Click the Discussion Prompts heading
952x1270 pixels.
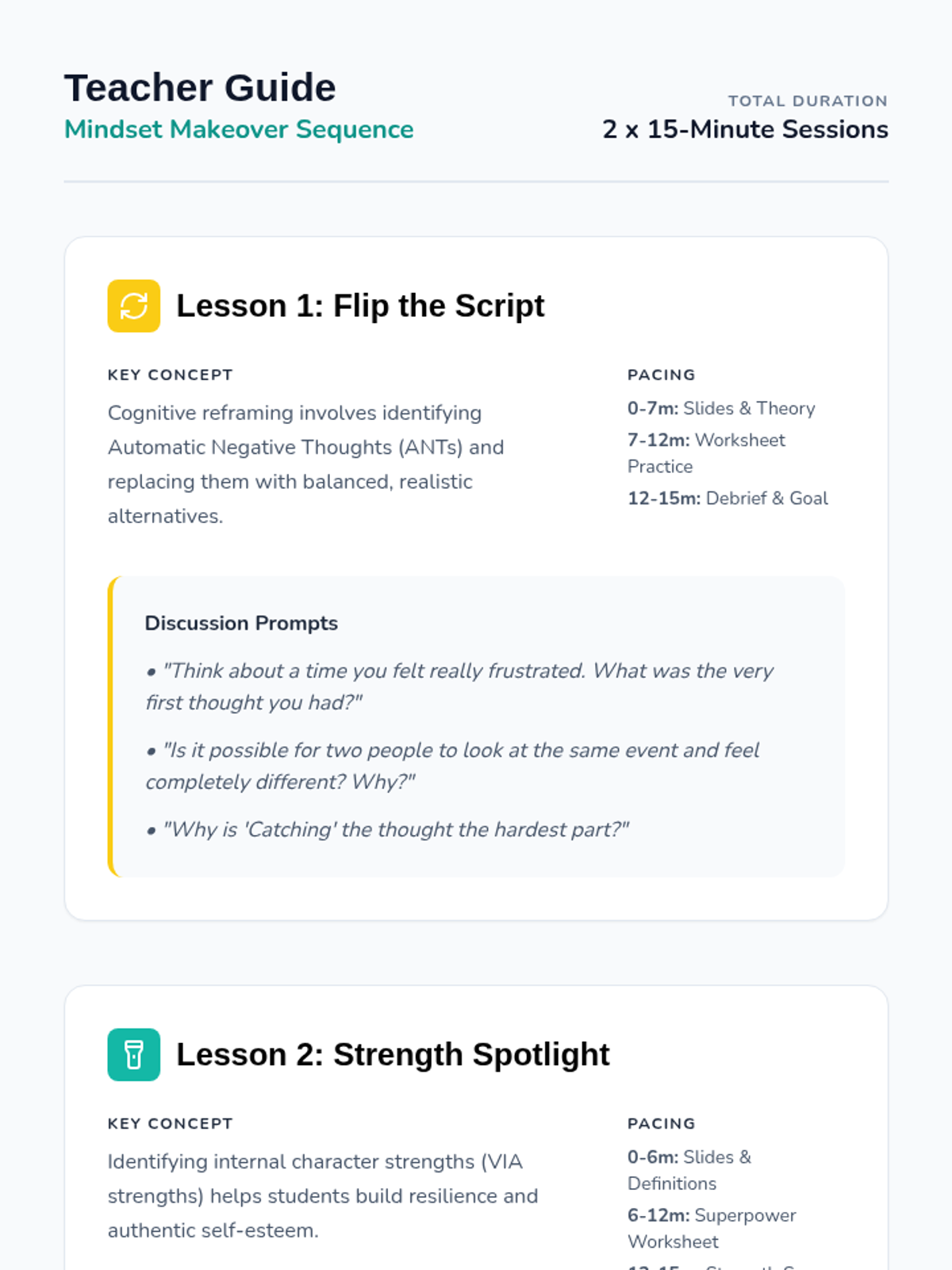tap(241, 623)
